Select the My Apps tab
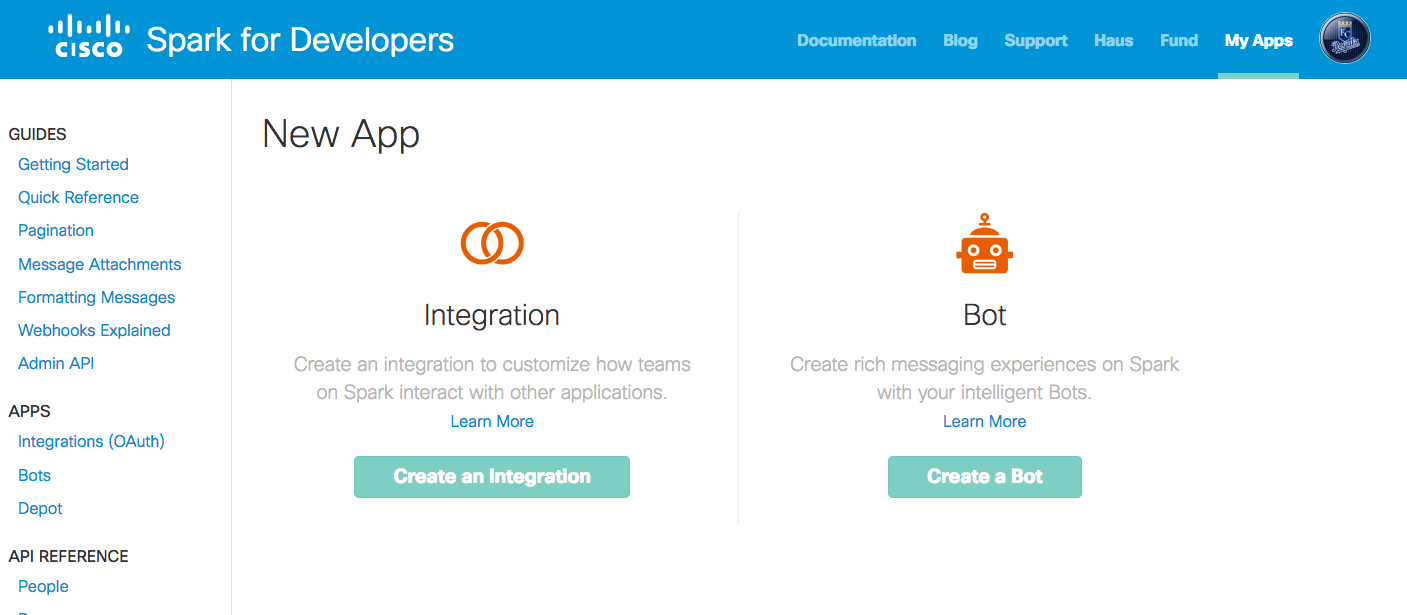 click(x=1258, y=41)
